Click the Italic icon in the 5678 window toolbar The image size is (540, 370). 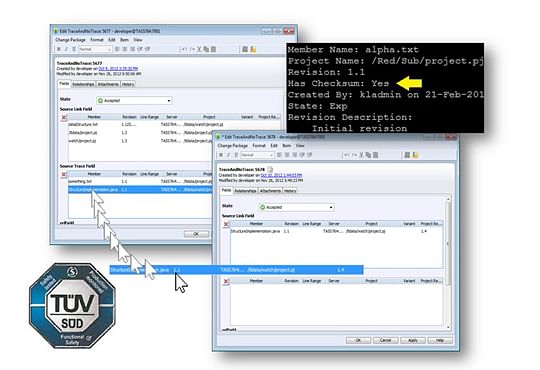coord(228,155)
